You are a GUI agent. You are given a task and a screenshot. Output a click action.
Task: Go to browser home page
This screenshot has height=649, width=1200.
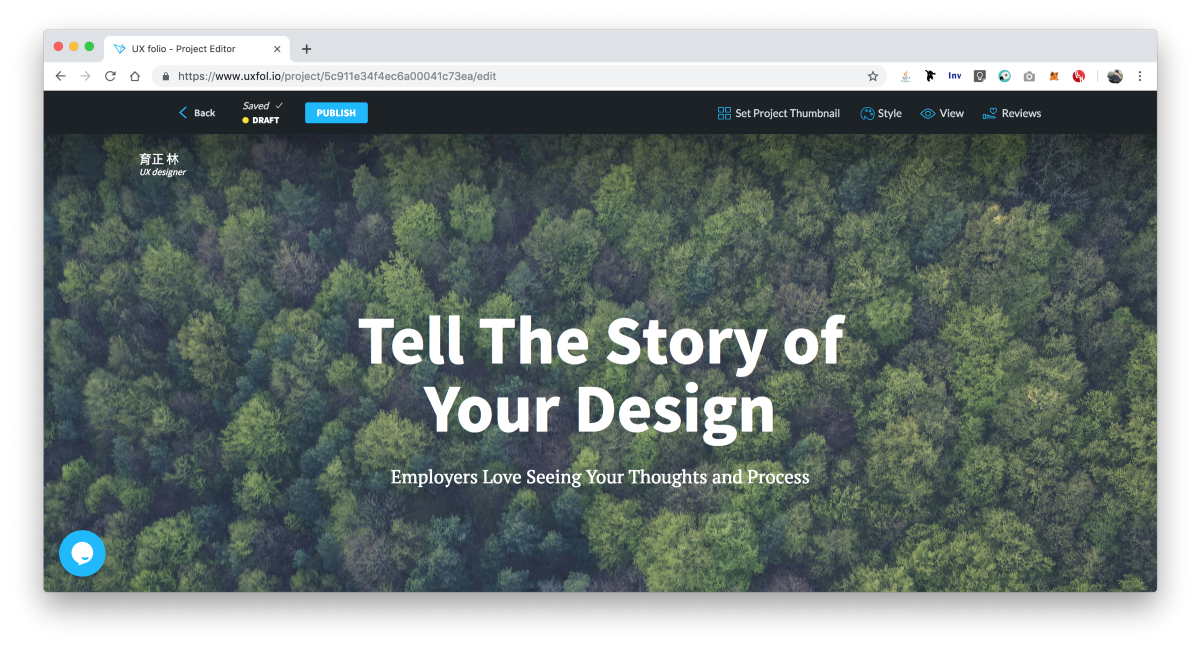point(135,76)
